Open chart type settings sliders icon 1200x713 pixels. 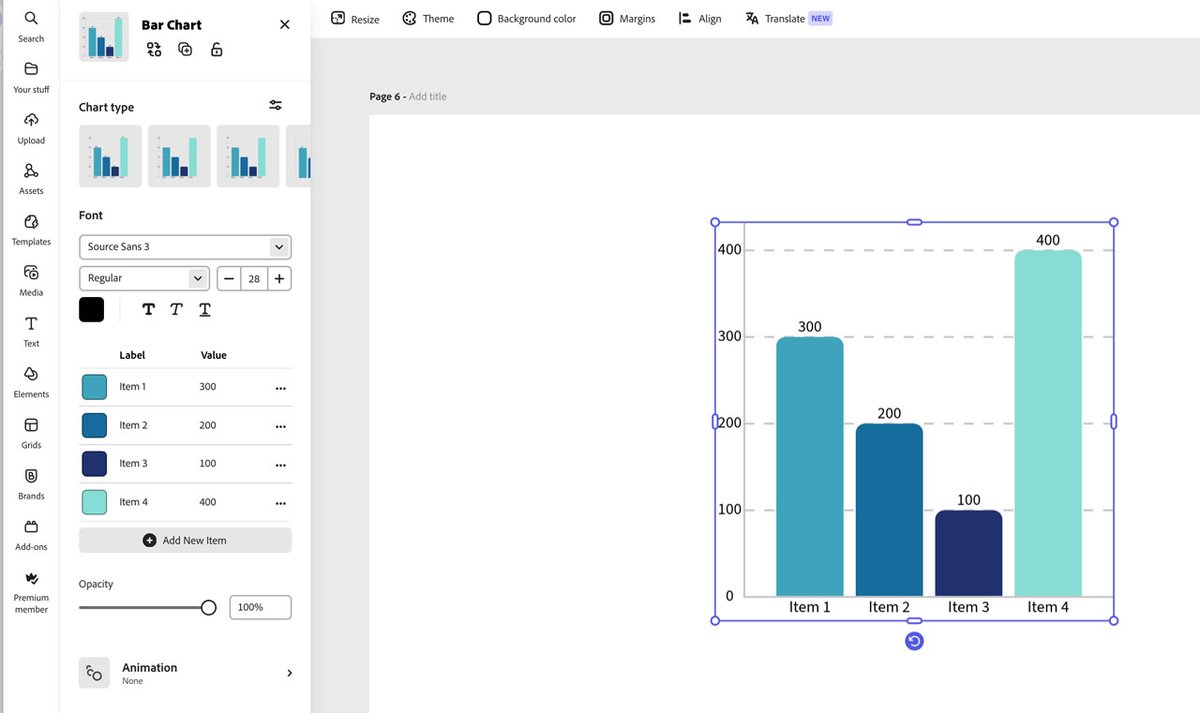[x=276, y=105]
